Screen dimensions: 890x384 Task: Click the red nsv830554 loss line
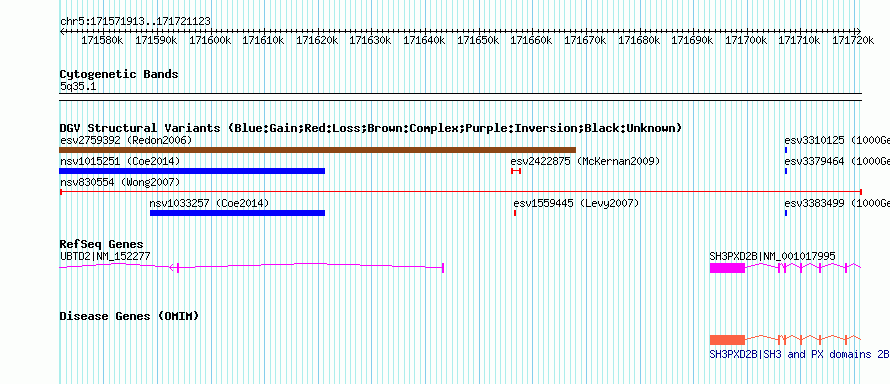pyautogui.click(x=460, y=192)
